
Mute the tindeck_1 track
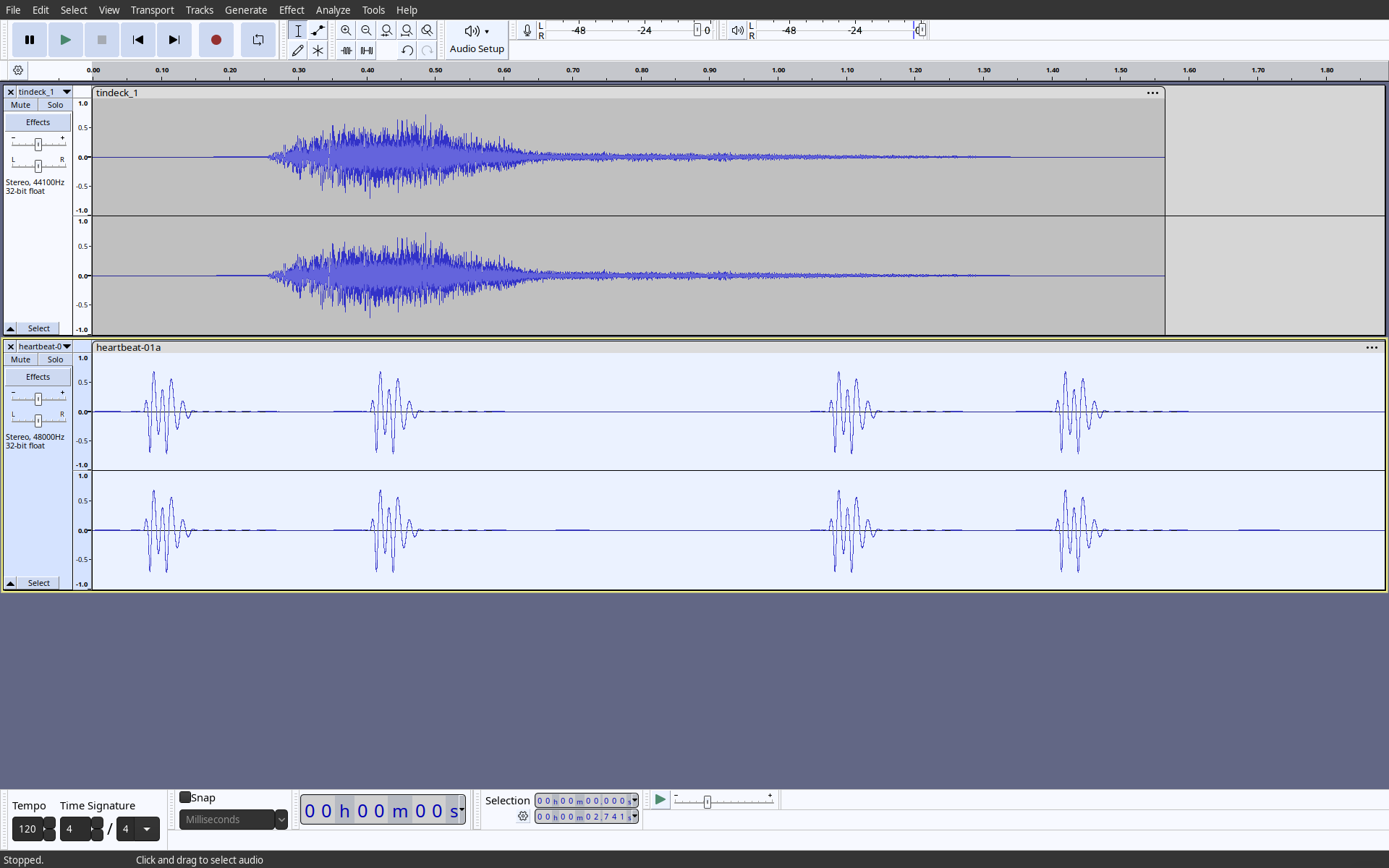(x=20, y=105)
